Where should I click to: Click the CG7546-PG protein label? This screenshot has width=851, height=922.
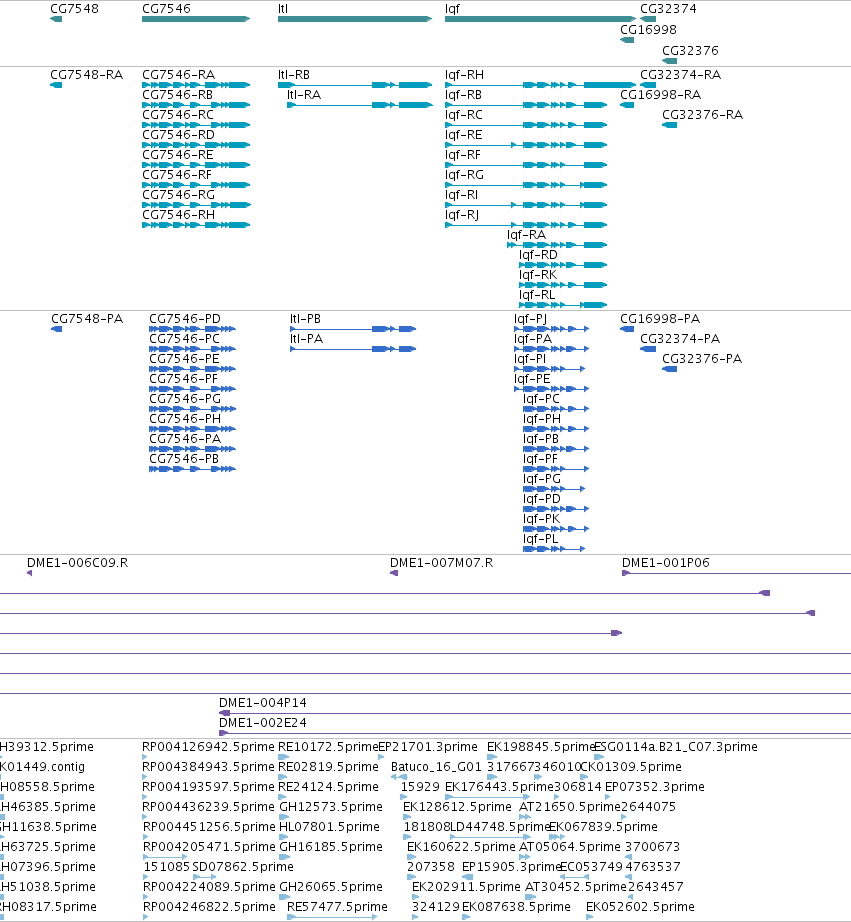(x=185, y=399)
